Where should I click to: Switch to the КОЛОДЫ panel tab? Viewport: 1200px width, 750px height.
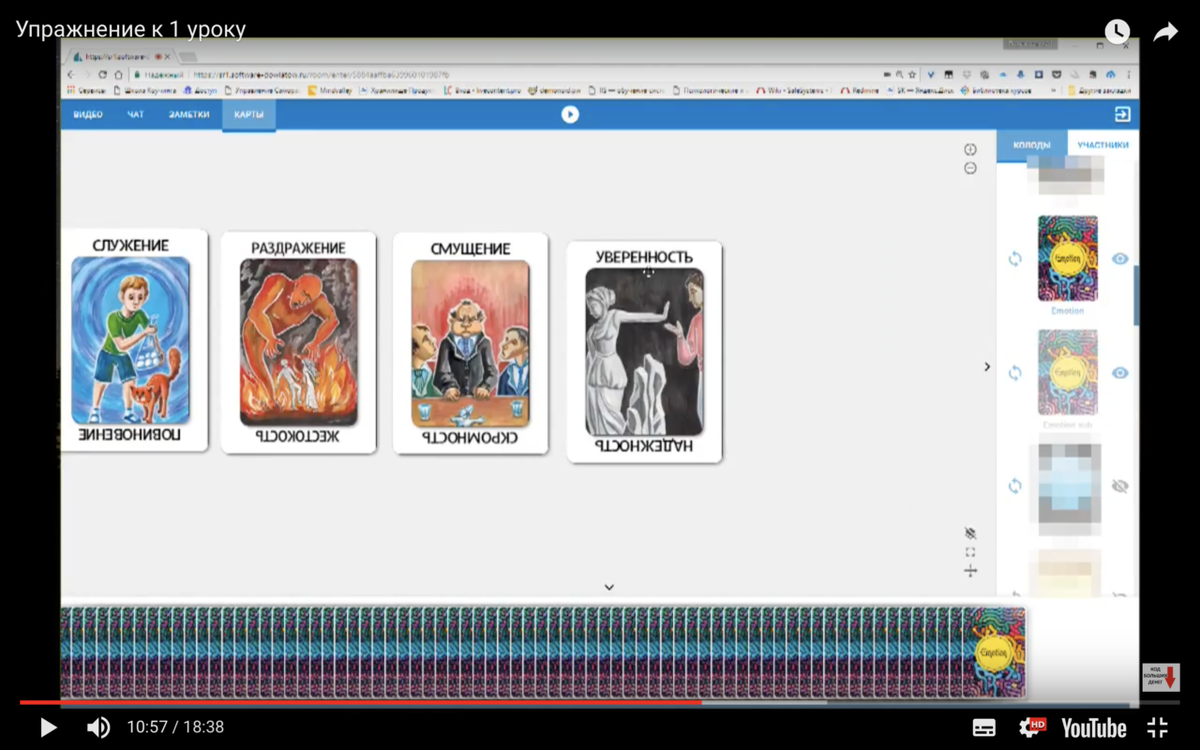pyautogui.click(x=1032, y=145)
